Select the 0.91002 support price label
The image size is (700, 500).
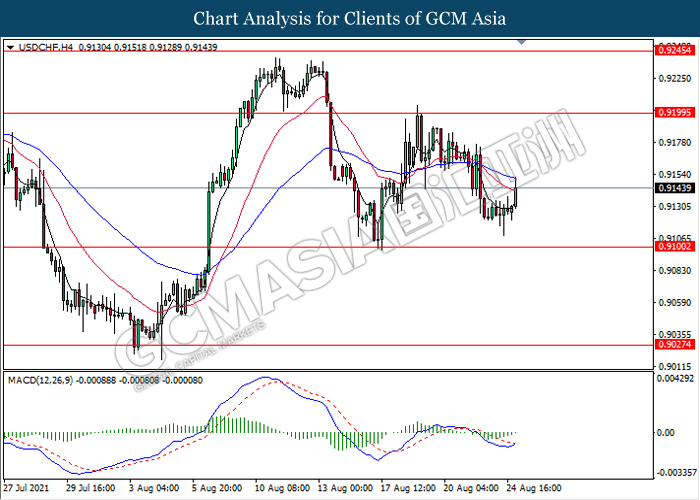click(675, 246)
